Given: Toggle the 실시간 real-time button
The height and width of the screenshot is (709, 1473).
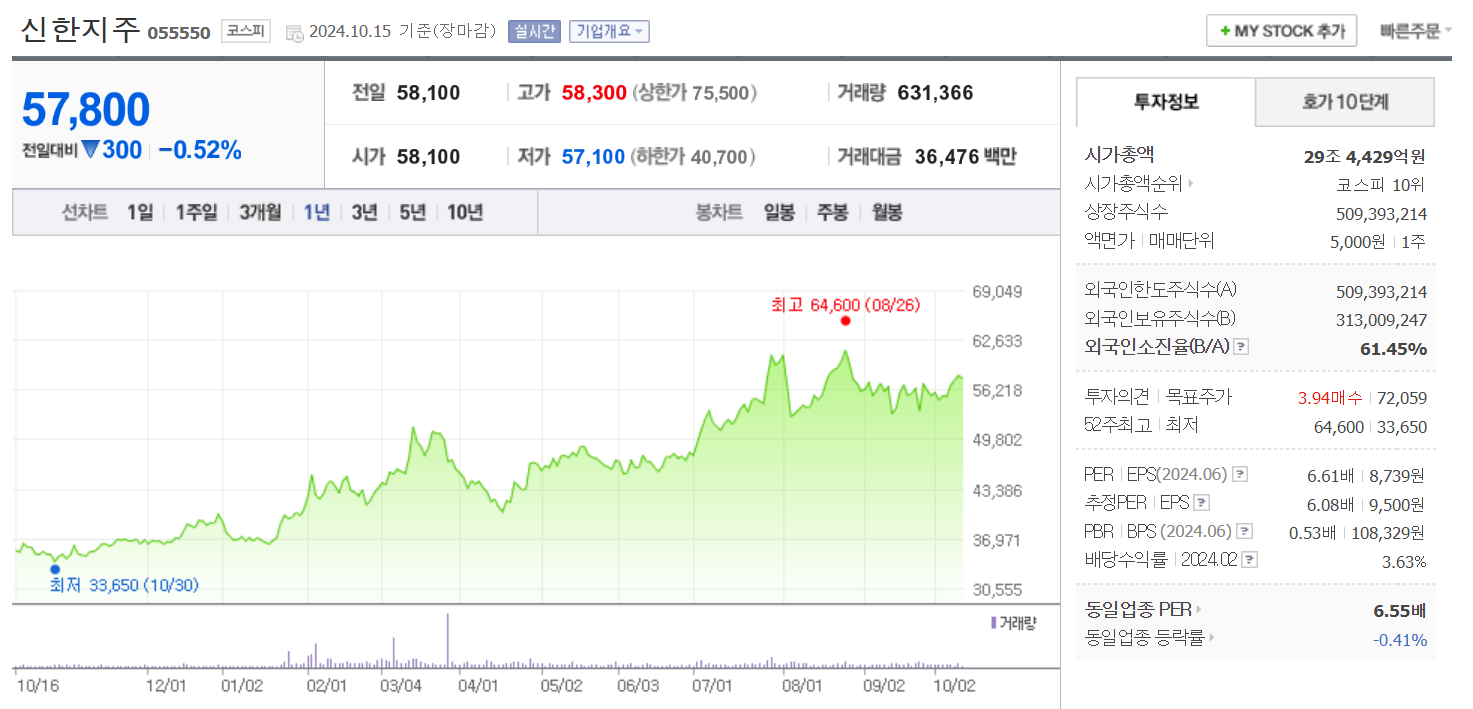Looking at the screenshot, I should point(535,31).
